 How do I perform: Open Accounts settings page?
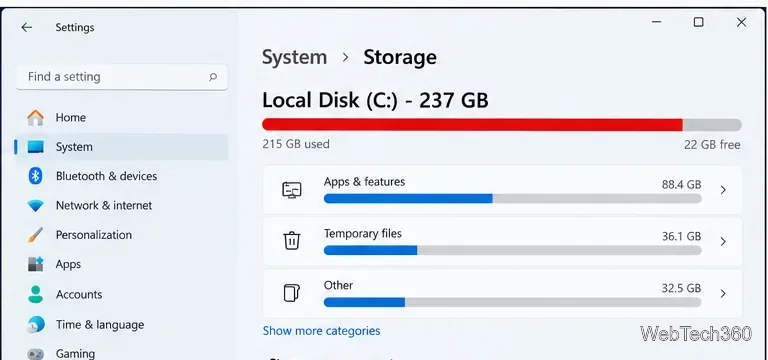click(x=122, y=294)
